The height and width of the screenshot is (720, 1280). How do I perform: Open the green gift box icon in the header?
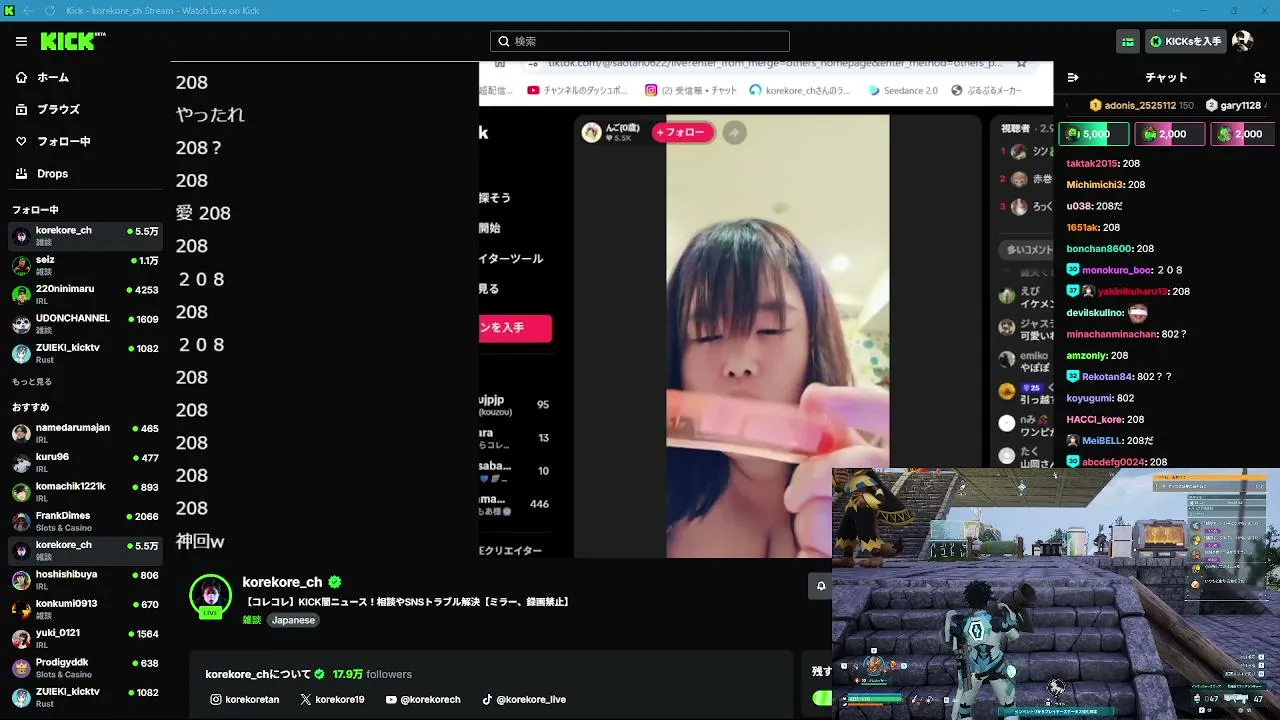[1128, 41]
